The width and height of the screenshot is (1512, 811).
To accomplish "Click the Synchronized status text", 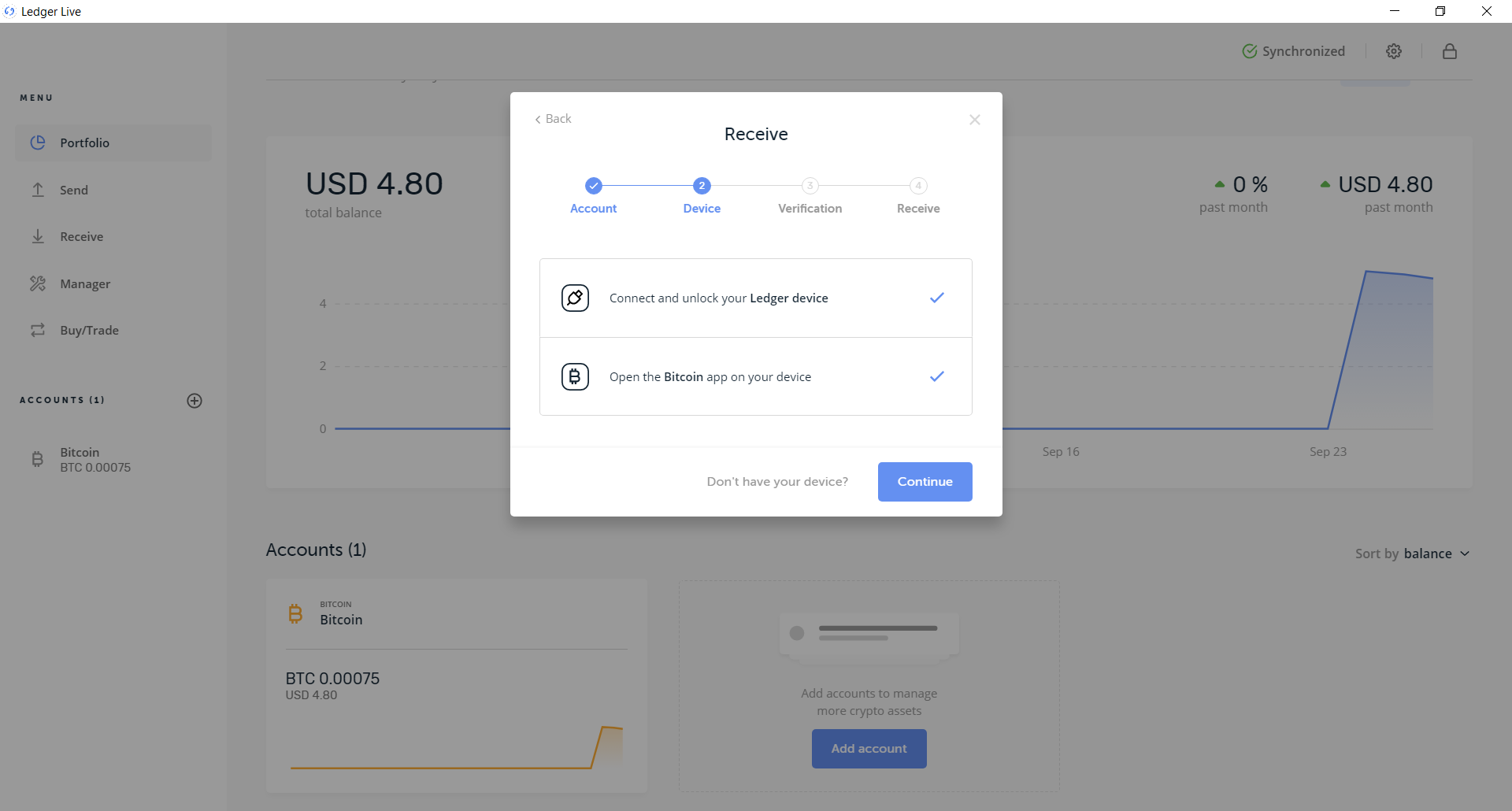I will pyautogui.click(x=1303, y=51).
